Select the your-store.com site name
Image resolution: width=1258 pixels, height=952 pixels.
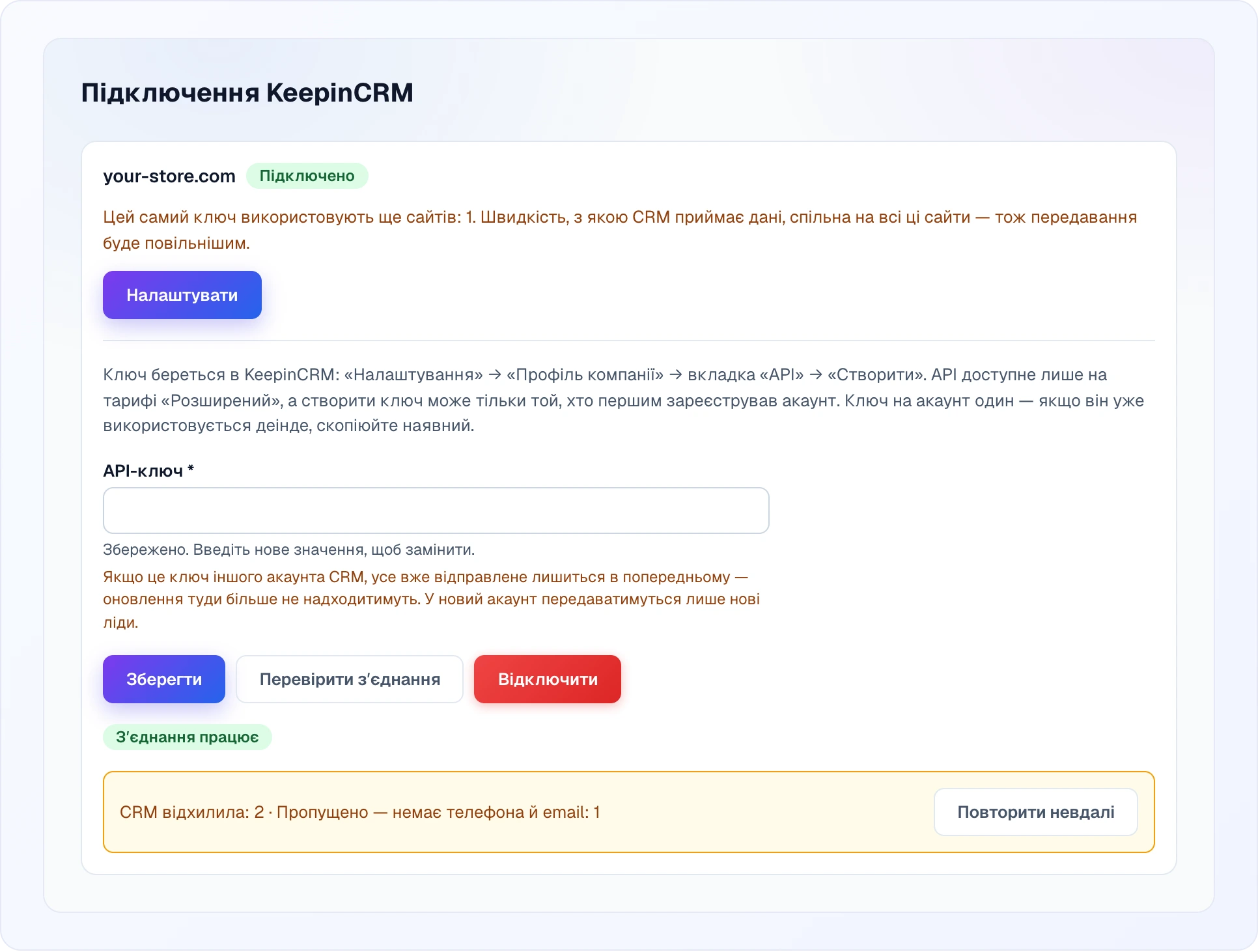tap(169, 176)
